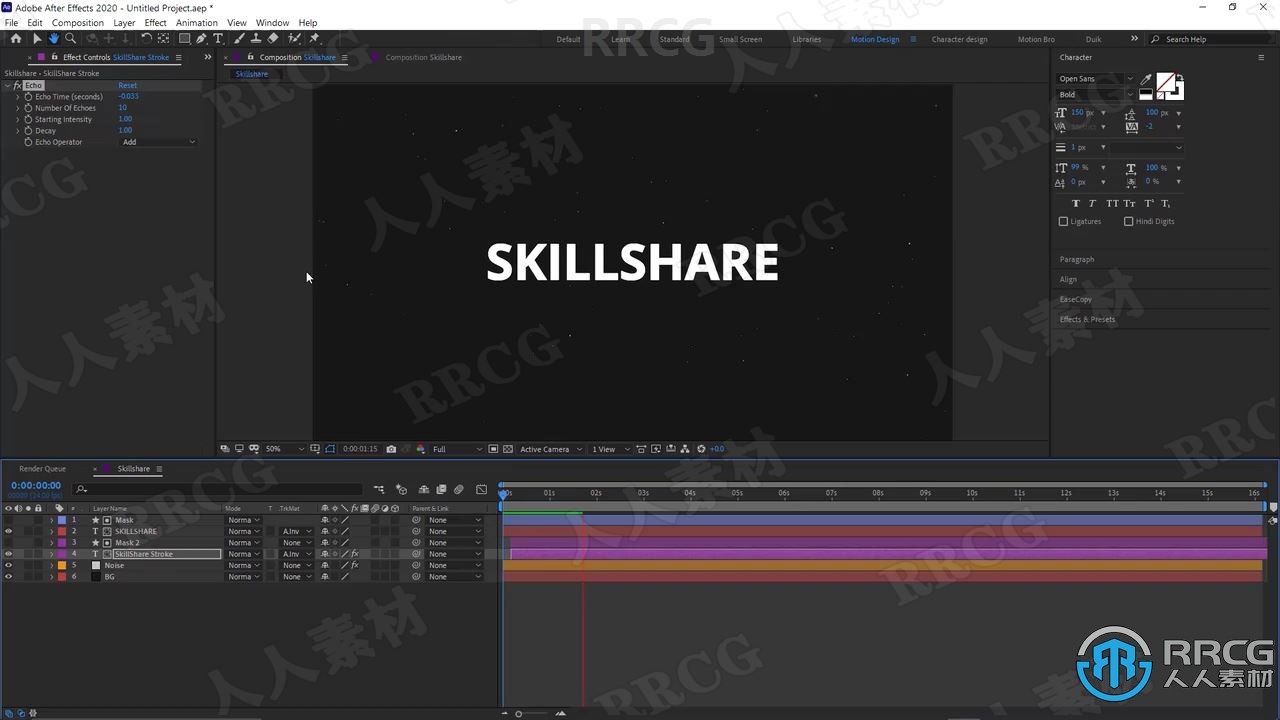Click Faux Bold text style icon

[x=1076, y=203]
